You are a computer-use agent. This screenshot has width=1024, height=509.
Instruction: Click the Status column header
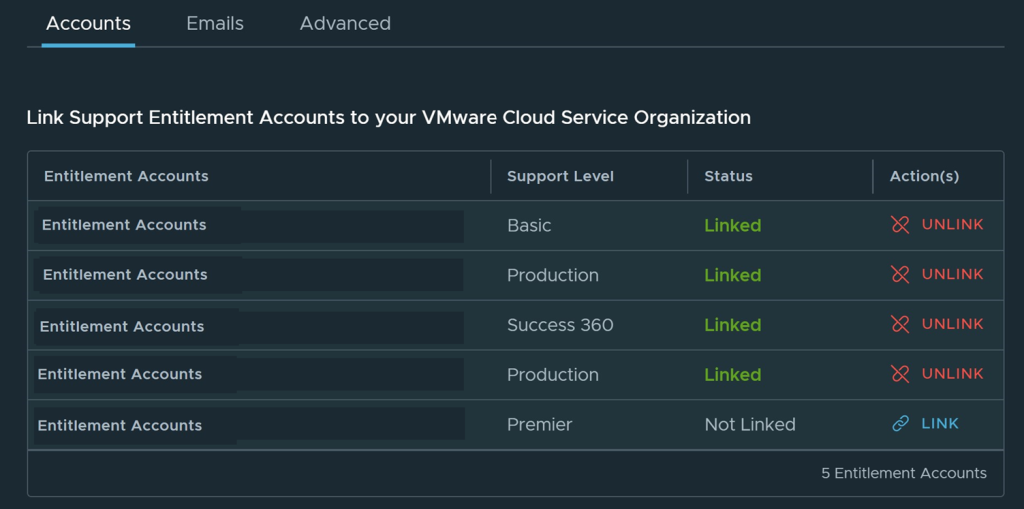(x=728, y=176)
